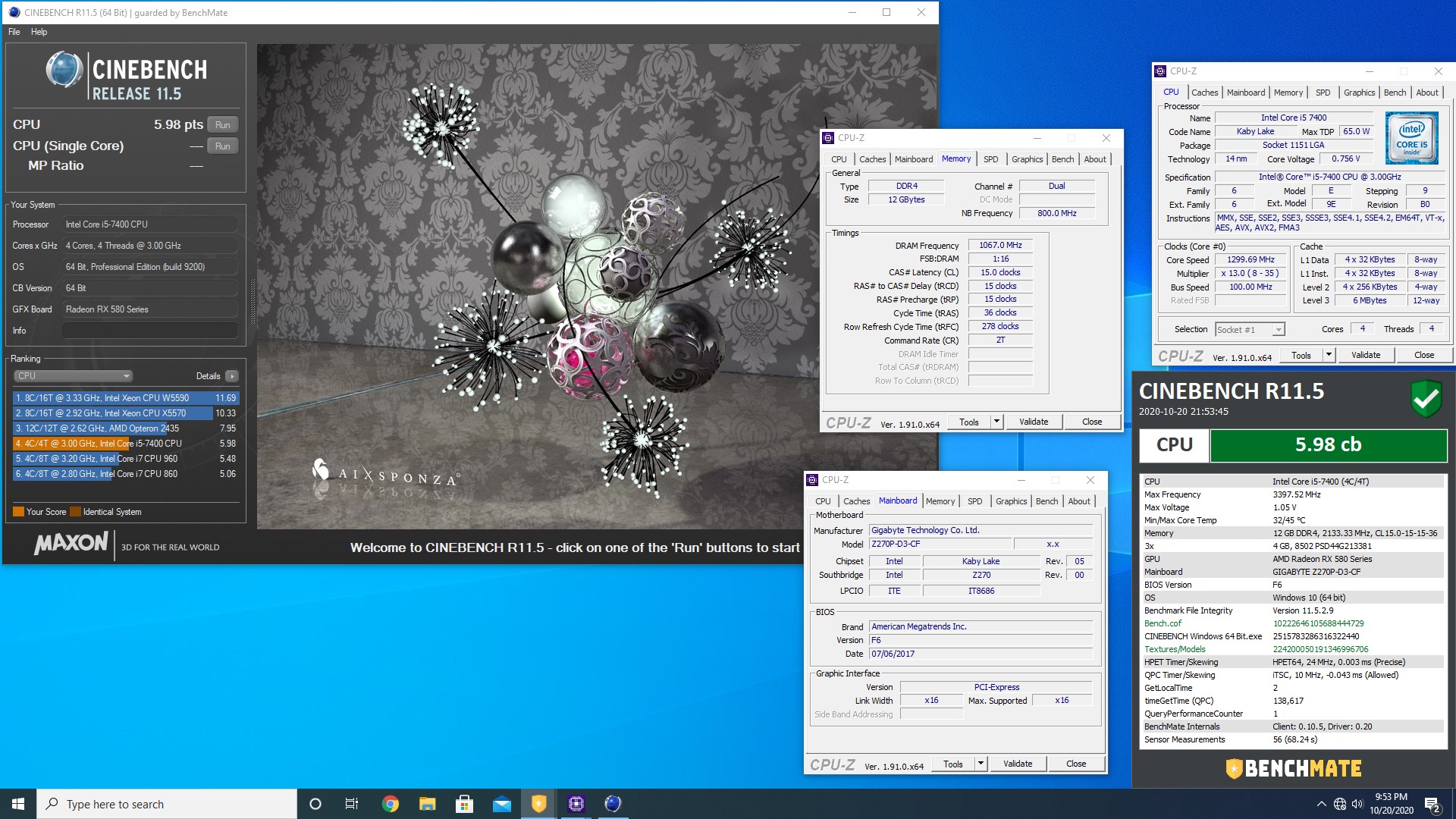This screenshot has height=819, width=1456.
Task: Click the Identical System legend swatch
Action: coord(75,512)
